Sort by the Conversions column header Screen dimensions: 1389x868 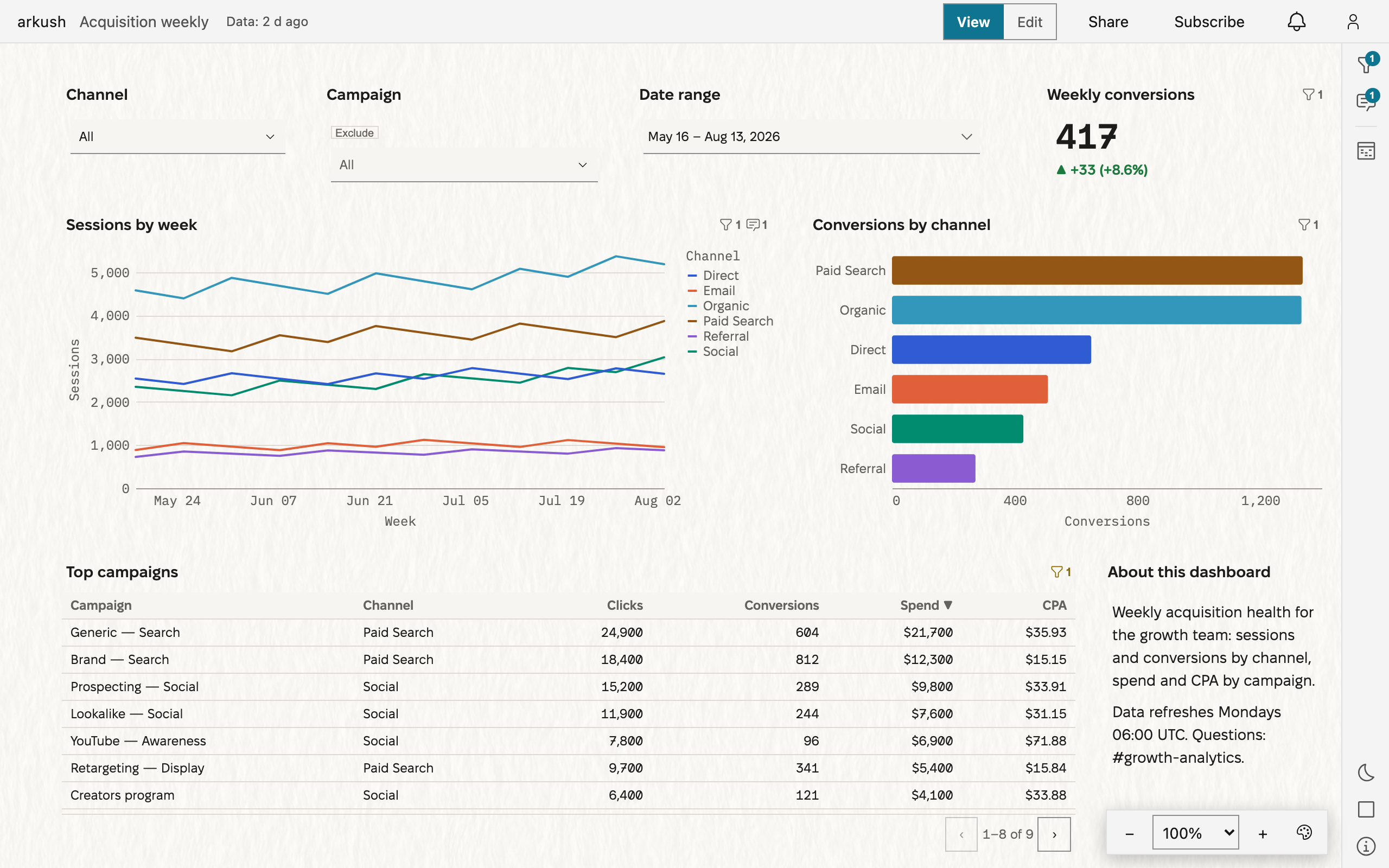[x=781, y=605]
